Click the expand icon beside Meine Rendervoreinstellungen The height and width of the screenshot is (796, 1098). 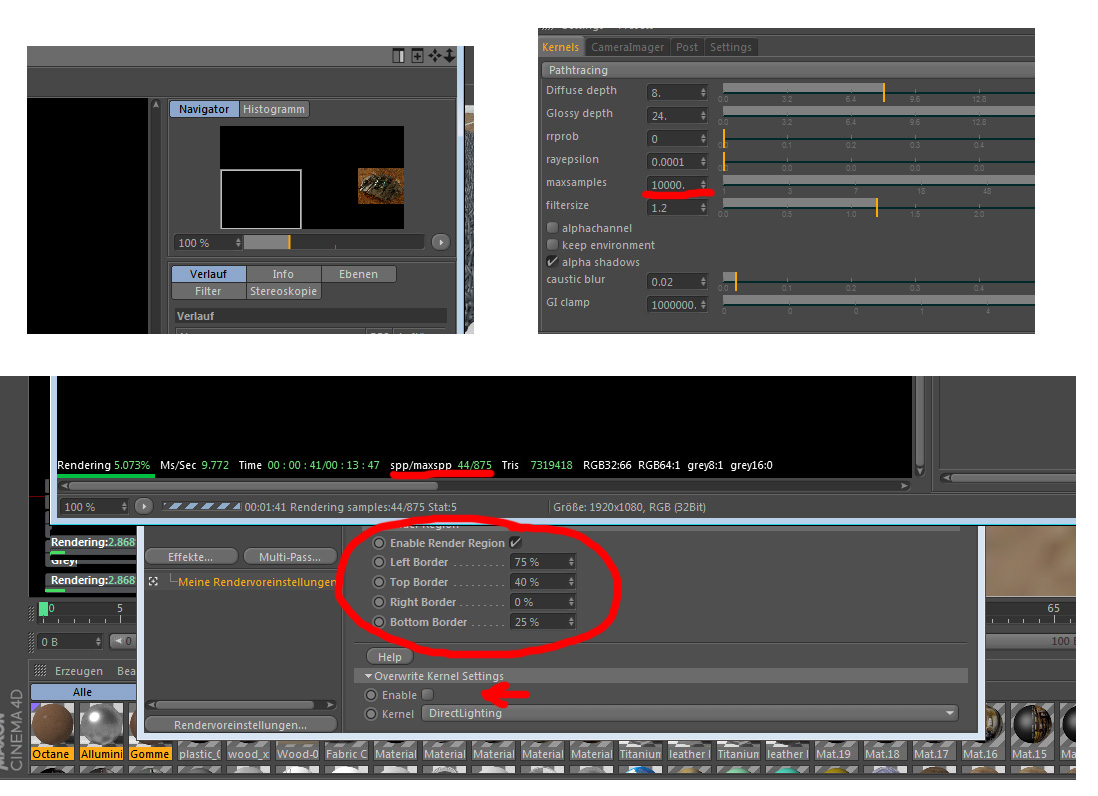(x=153, y=581)
